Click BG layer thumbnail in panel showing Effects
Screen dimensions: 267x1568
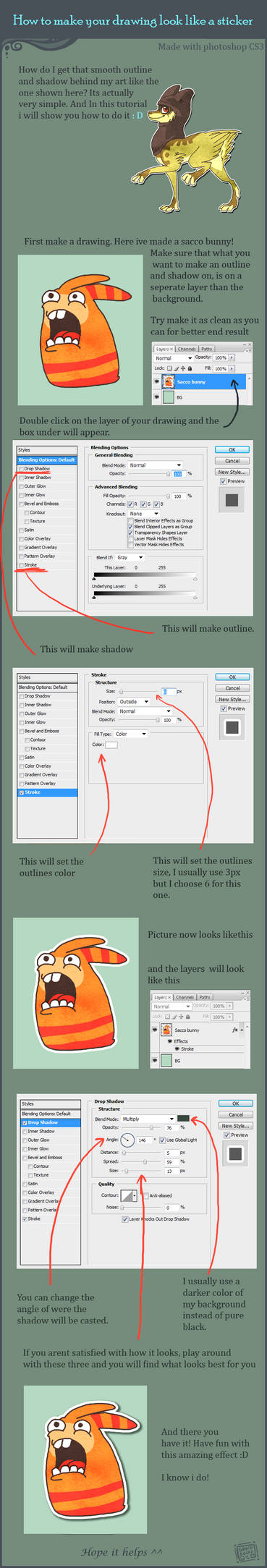point(166,1061)
